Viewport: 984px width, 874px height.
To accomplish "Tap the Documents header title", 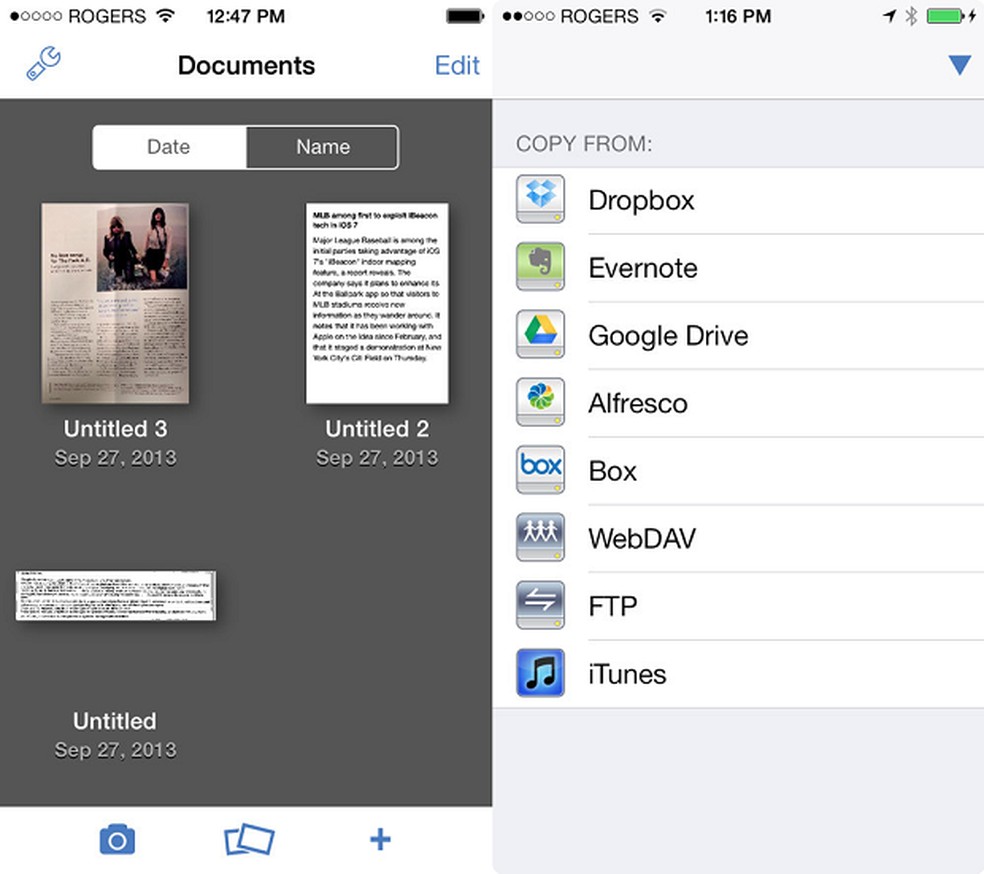I will 246,66.
